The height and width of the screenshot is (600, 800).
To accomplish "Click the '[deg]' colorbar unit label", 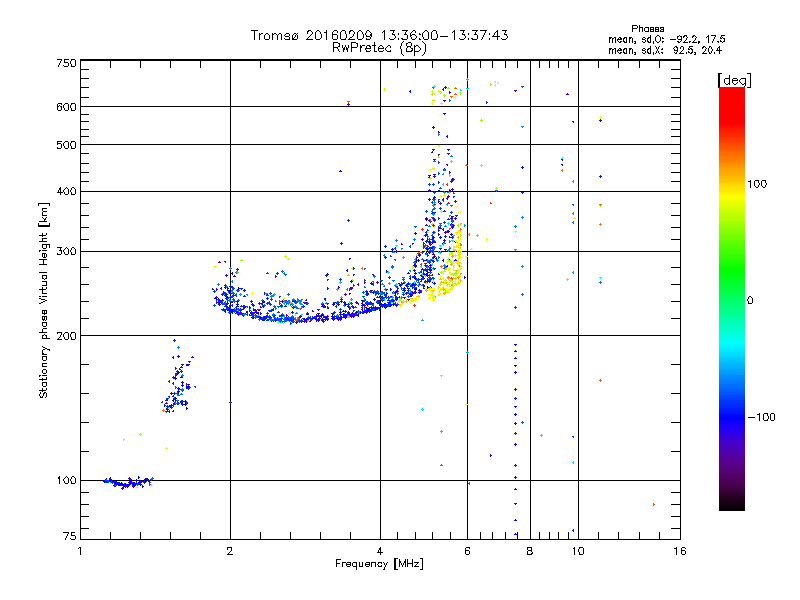I will point(734,80).
